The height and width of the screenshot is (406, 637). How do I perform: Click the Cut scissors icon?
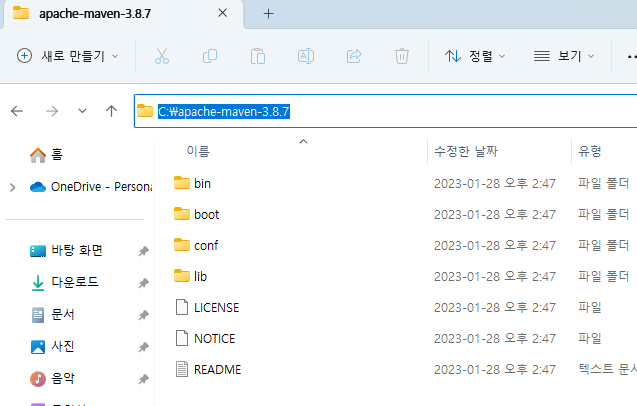[x=162, y=56]
